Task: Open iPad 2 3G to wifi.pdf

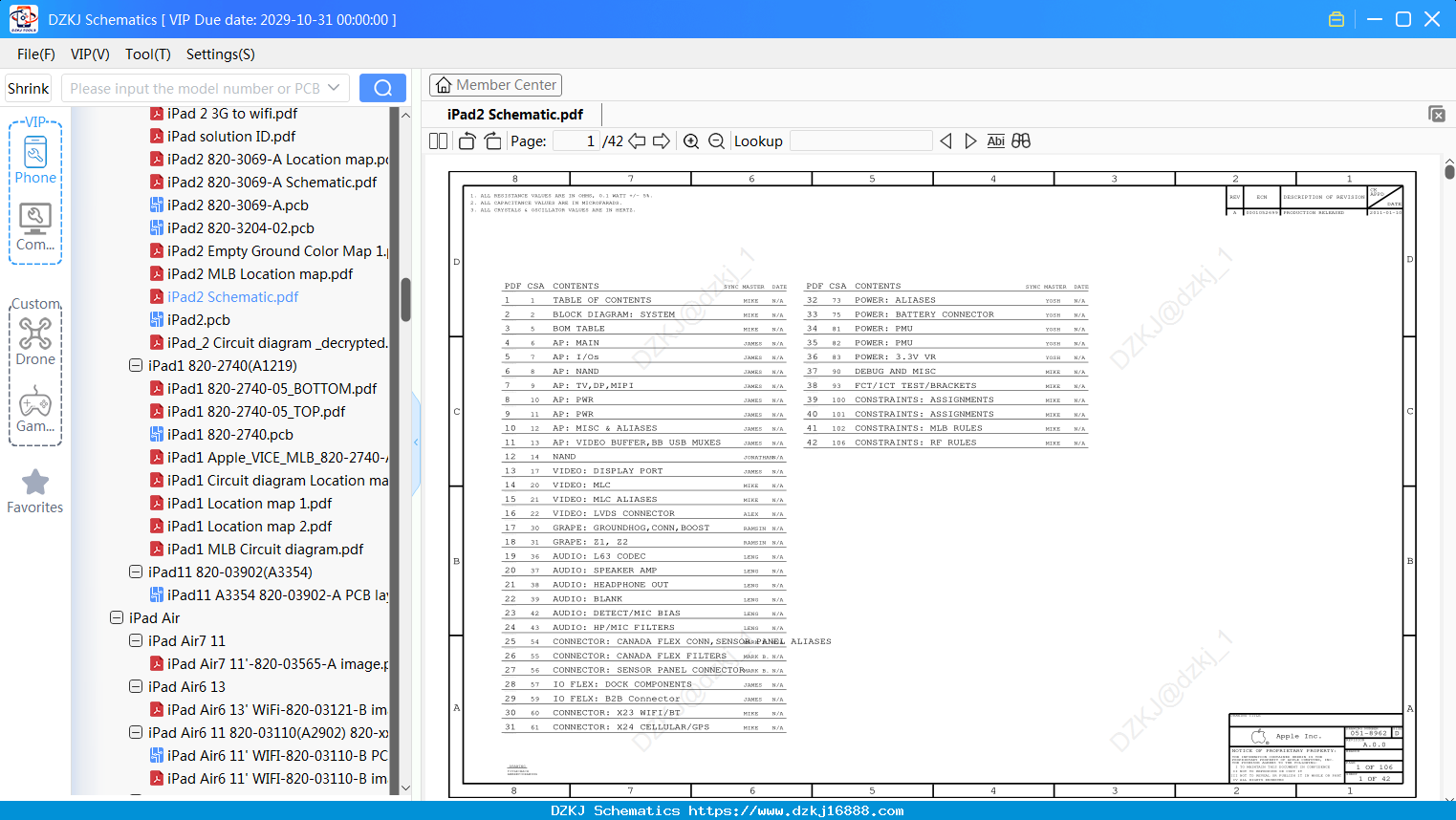Action: click(x=232, y=114)
